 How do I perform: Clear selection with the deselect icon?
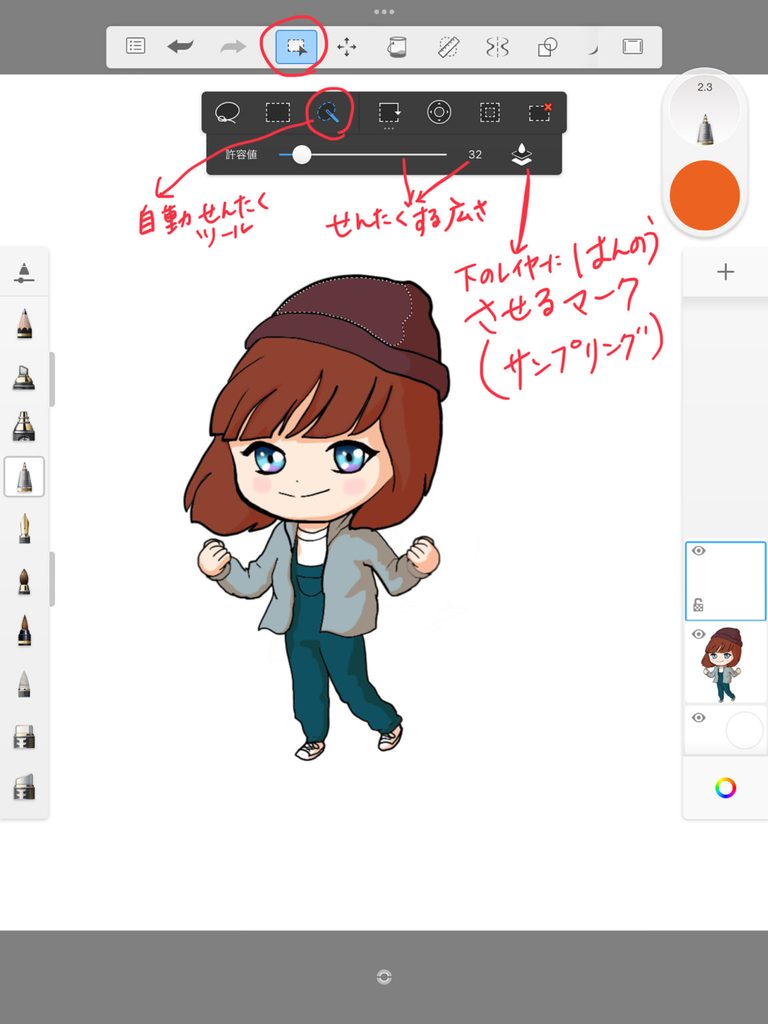click(x=539, y=112)
